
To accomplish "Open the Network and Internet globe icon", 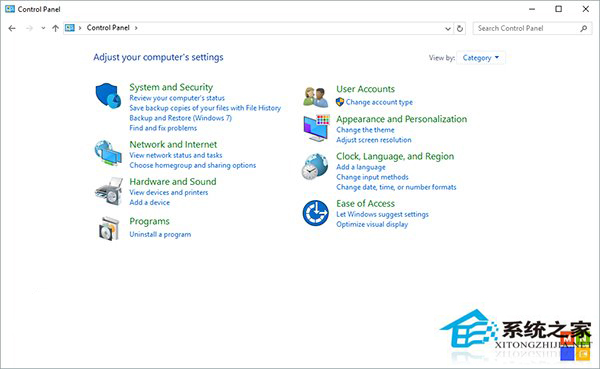I will [108, 153].
